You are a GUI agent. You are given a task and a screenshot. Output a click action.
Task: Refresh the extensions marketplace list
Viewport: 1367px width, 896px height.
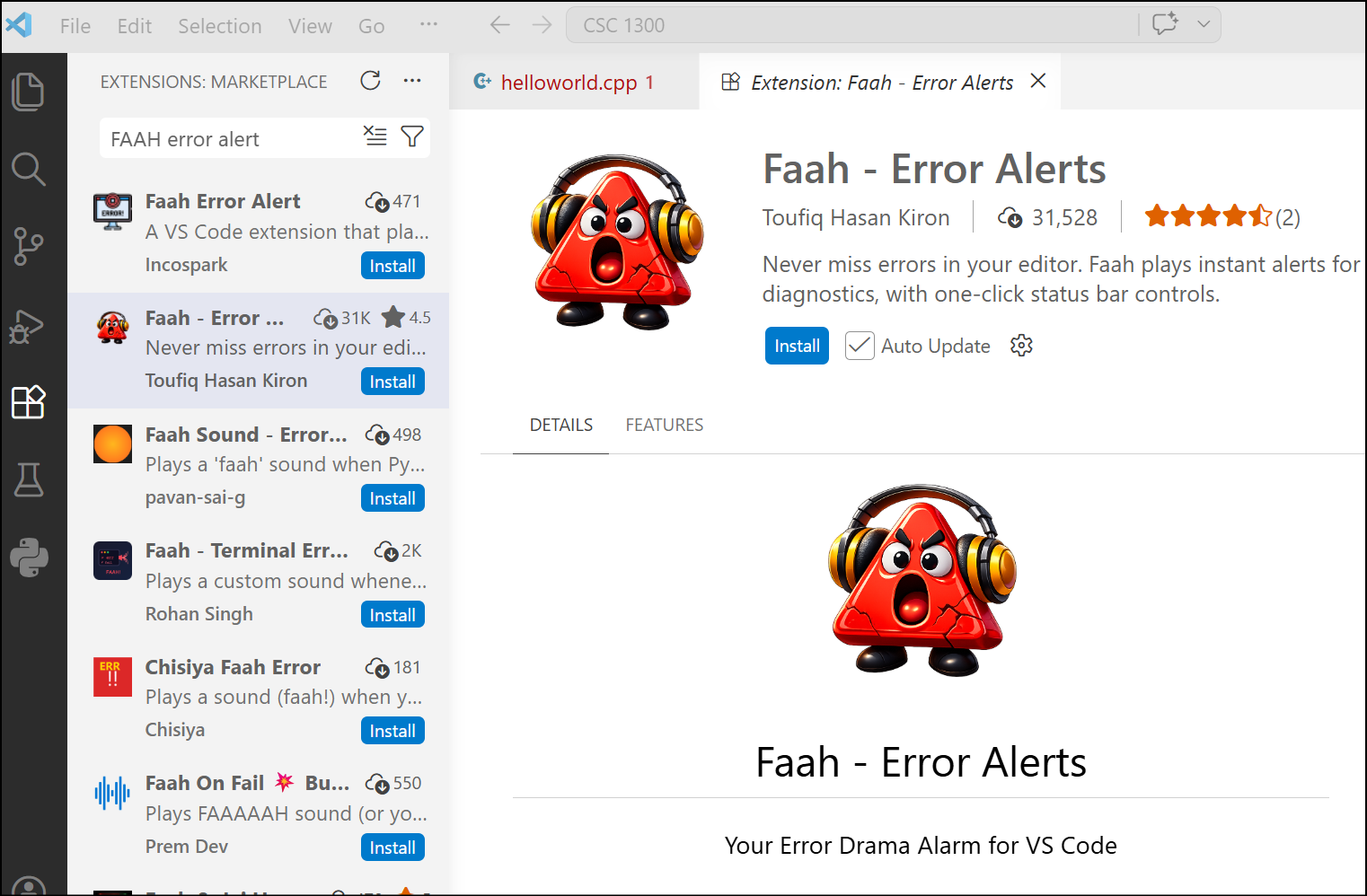tap(370, 81)
